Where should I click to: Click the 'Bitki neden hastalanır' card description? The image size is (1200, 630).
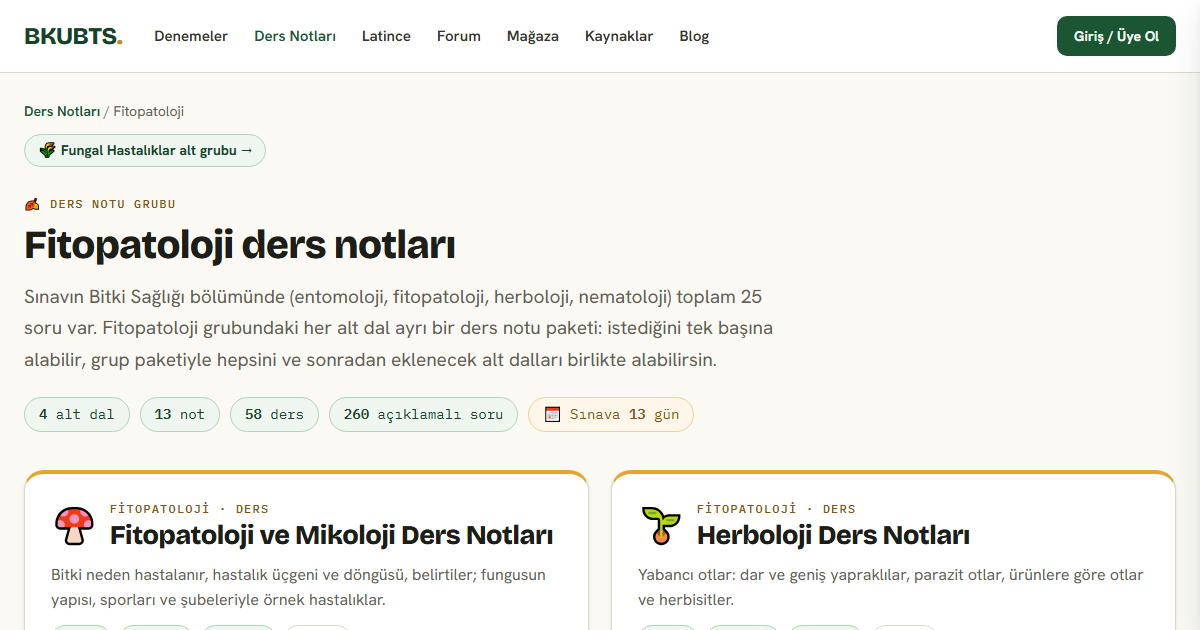[298, 588]
